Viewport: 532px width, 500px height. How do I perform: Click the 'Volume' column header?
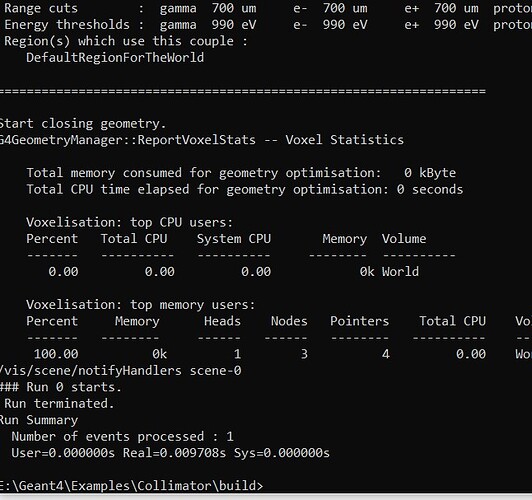pyautogui.click(x=404, y=239)
